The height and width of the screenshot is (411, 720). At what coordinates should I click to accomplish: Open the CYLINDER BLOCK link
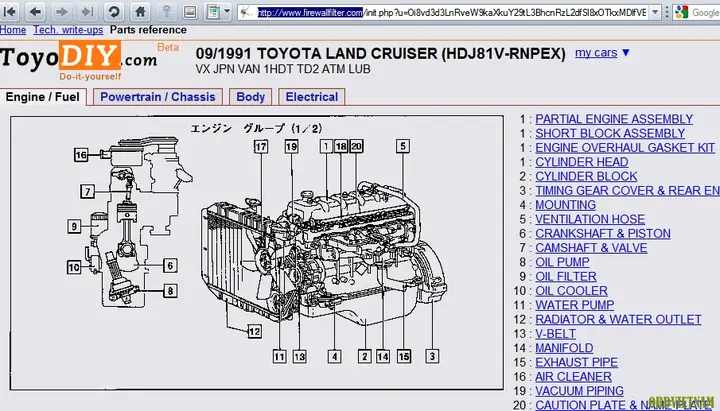[586, 176]
